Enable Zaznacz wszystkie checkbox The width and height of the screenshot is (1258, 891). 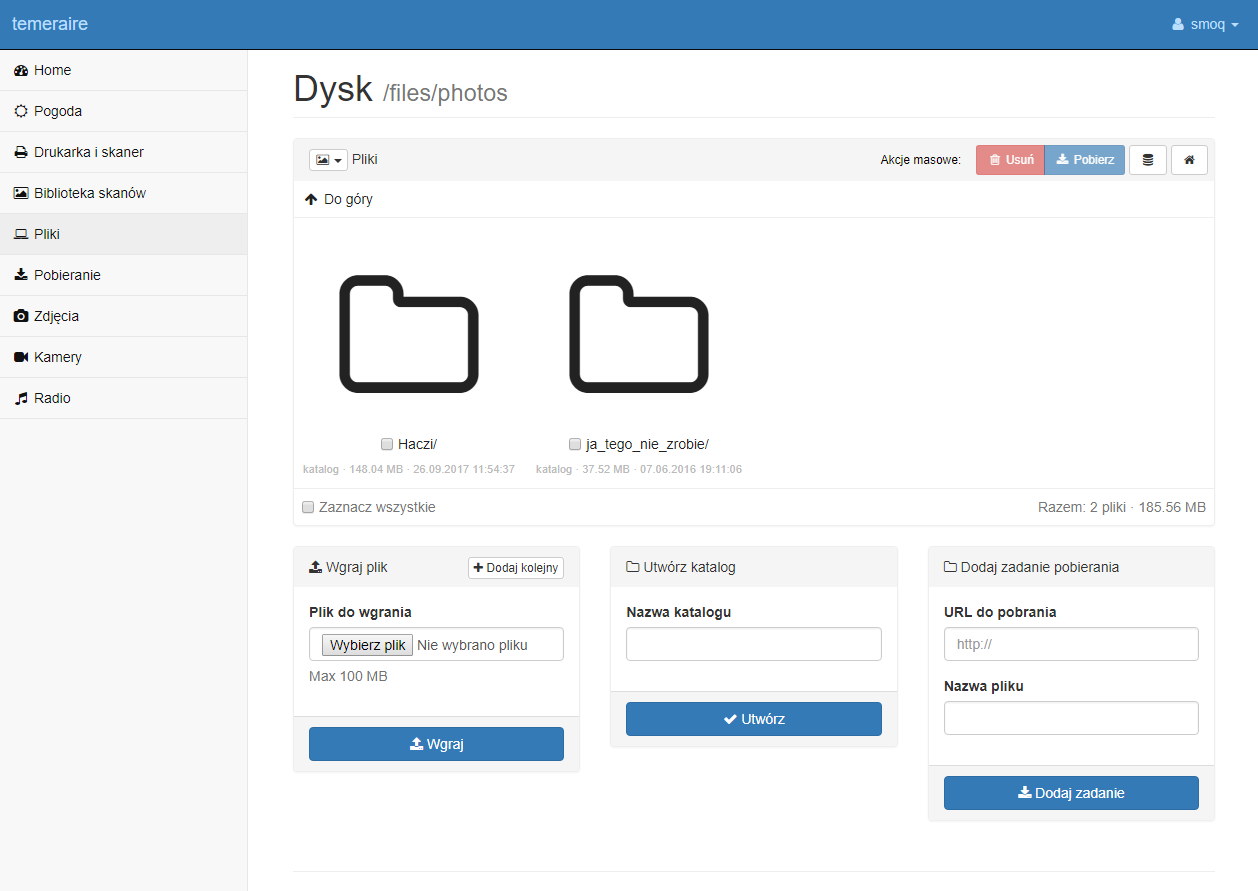(309, 507)
